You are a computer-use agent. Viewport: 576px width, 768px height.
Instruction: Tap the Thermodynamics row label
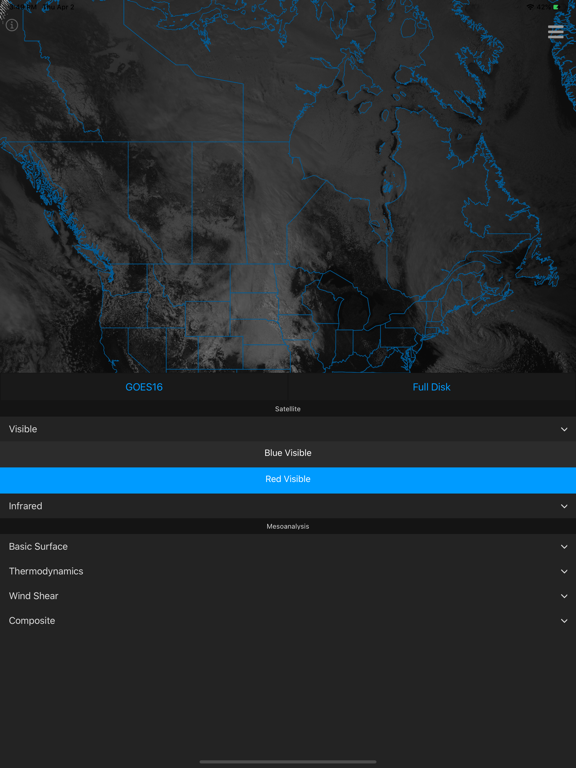tap(46, 571)
